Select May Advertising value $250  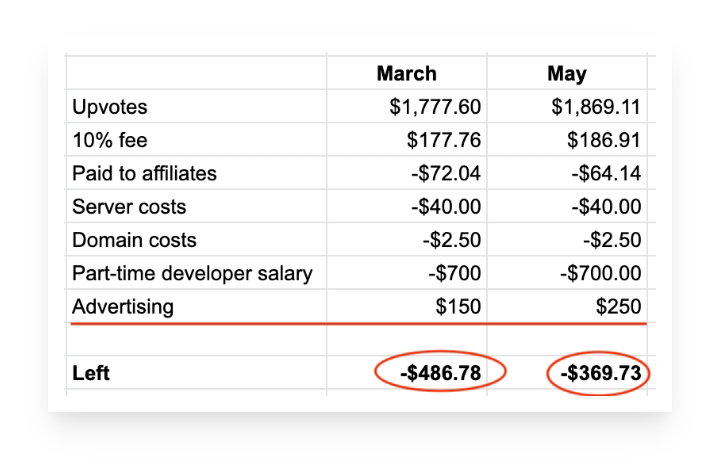coord(567,307)
